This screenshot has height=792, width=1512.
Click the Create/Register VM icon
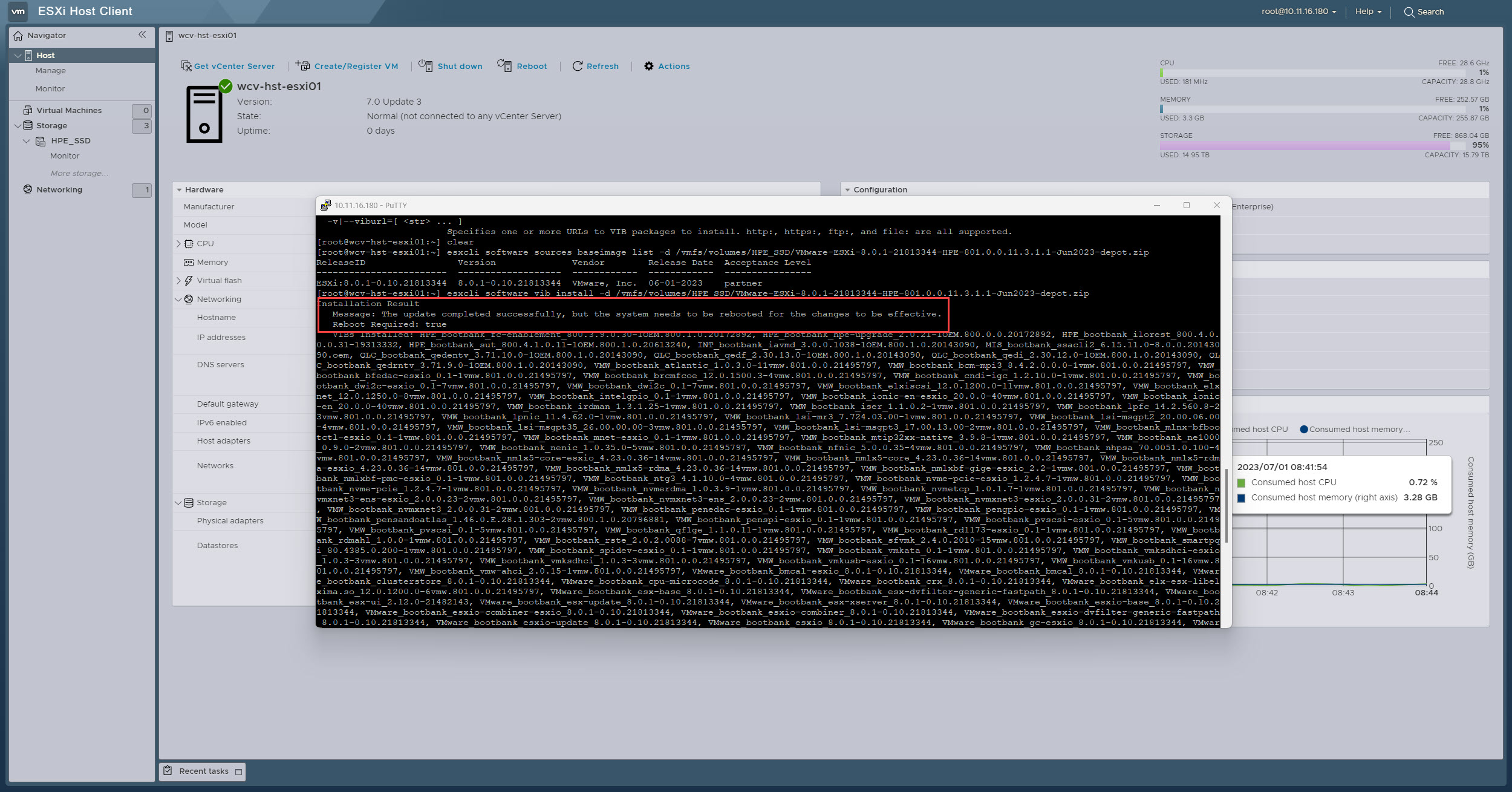[303, 65]
